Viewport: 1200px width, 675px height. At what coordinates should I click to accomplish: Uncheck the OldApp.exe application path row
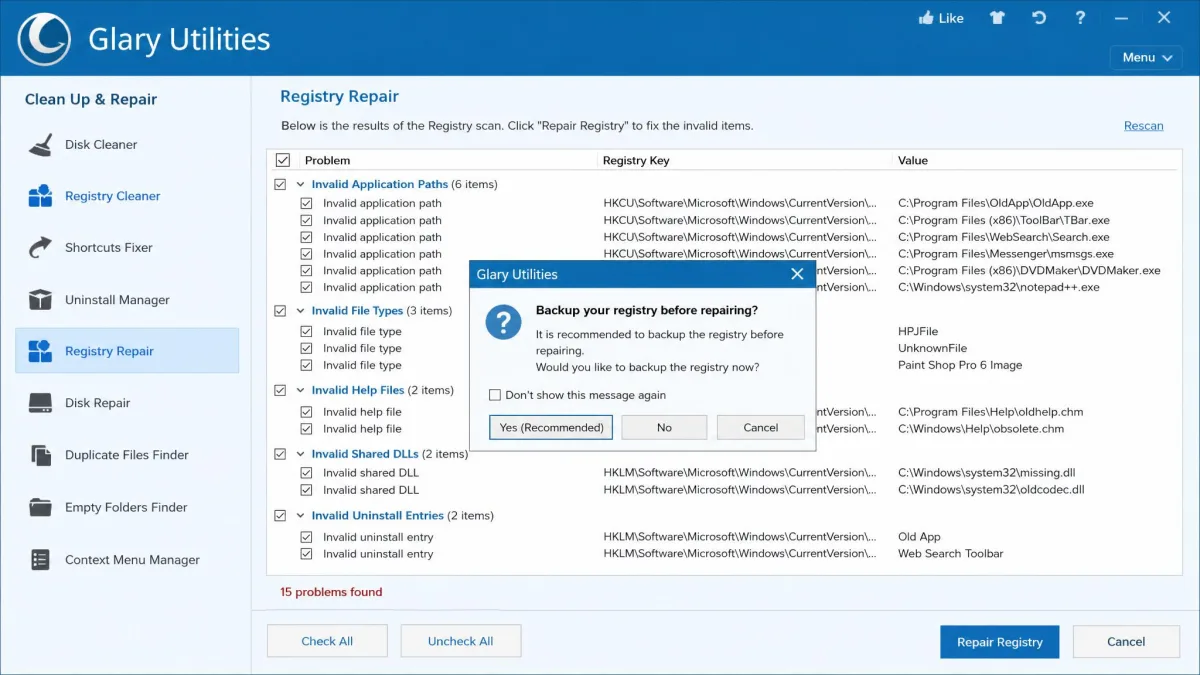tap(307, 203)
